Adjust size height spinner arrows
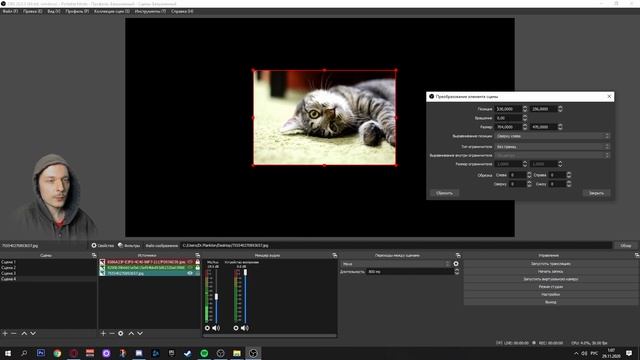This screenshot has height=360, width=640. click(x=560, y=127)
